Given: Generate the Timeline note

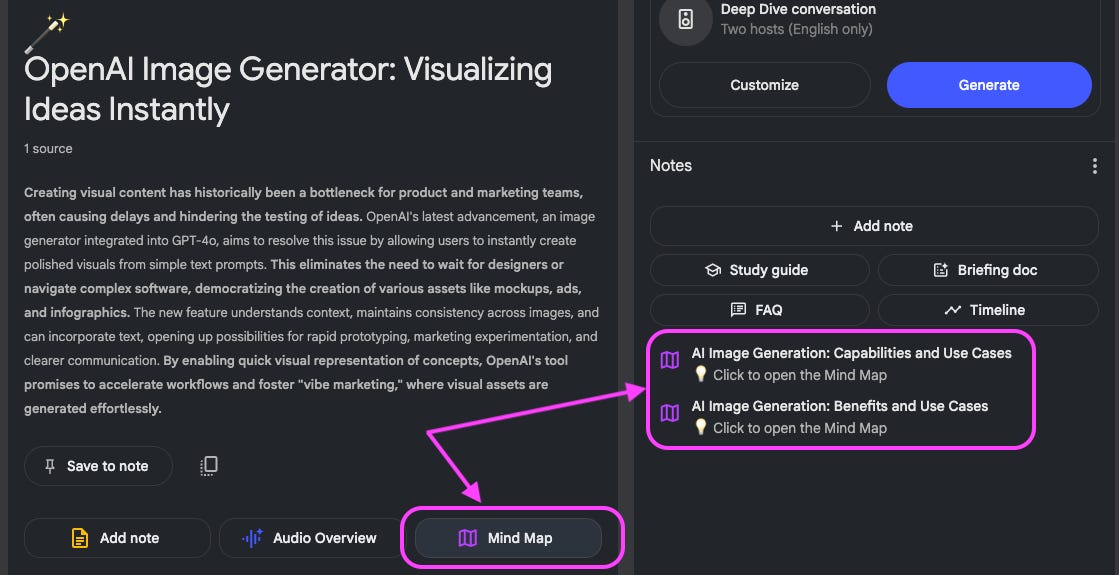Looking at the screenshot, I should [x=988, y=310].
